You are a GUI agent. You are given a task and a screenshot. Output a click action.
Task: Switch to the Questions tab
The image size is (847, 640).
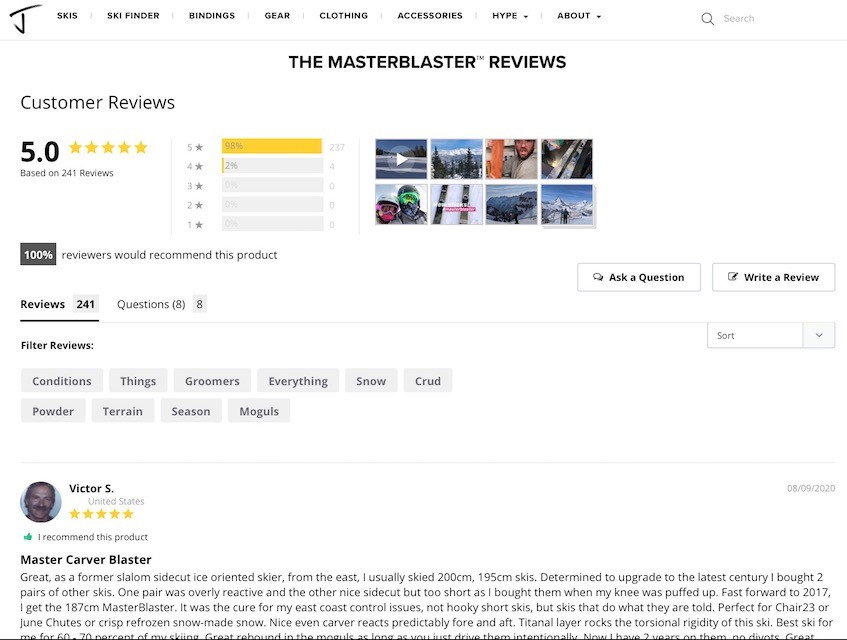pyautogui.click(x=162, y=305)
